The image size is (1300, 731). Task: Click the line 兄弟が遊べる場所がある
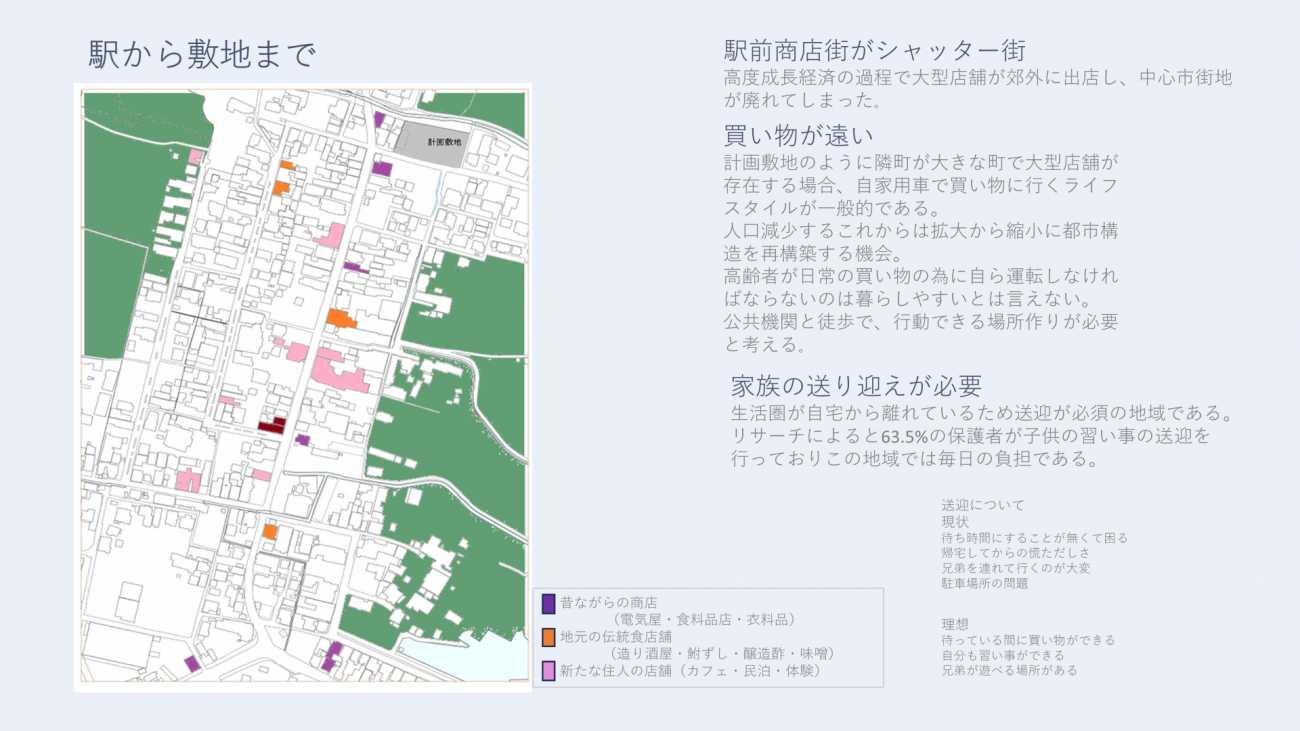pos(1009,670)
